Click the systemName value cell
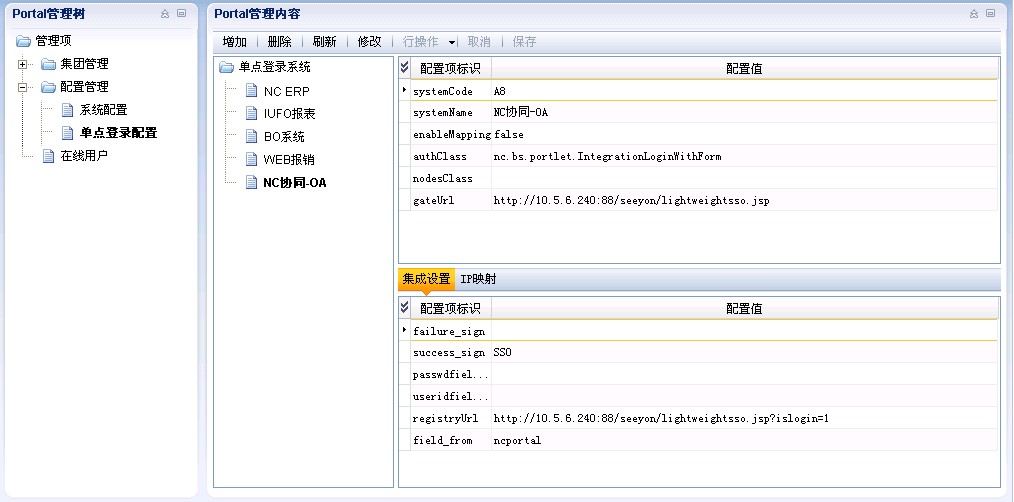The height and width of the screenshot is (502, 1014). (744, 113)
